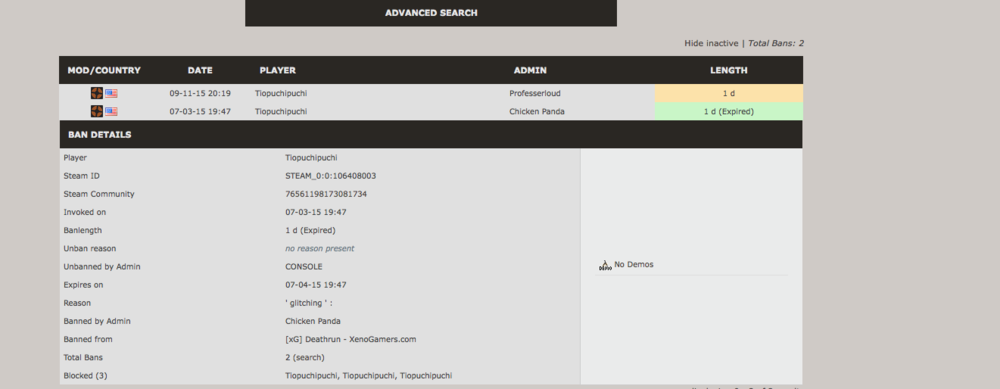This screenshot has height=389, width=1000.
Task: Click admin name Professerloud
Action: tap(535, 93)
